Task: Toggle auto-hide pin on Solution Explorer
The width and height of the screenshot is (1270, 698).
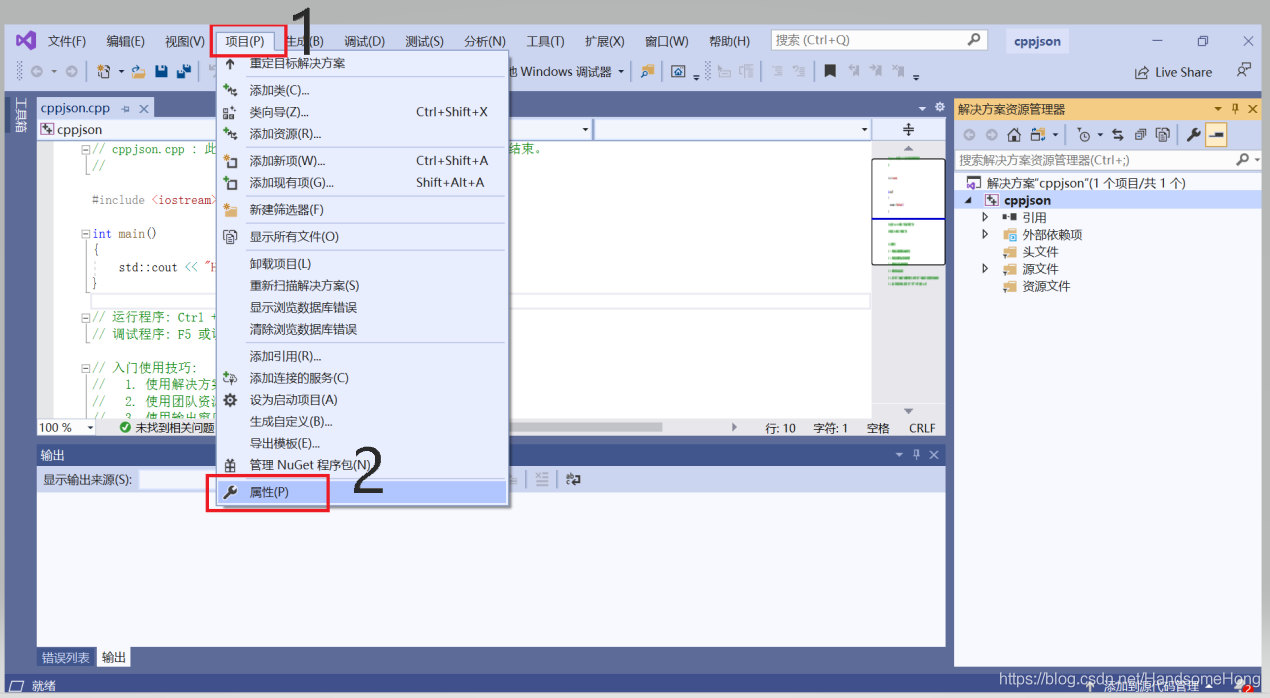Action: point(1235,109)
